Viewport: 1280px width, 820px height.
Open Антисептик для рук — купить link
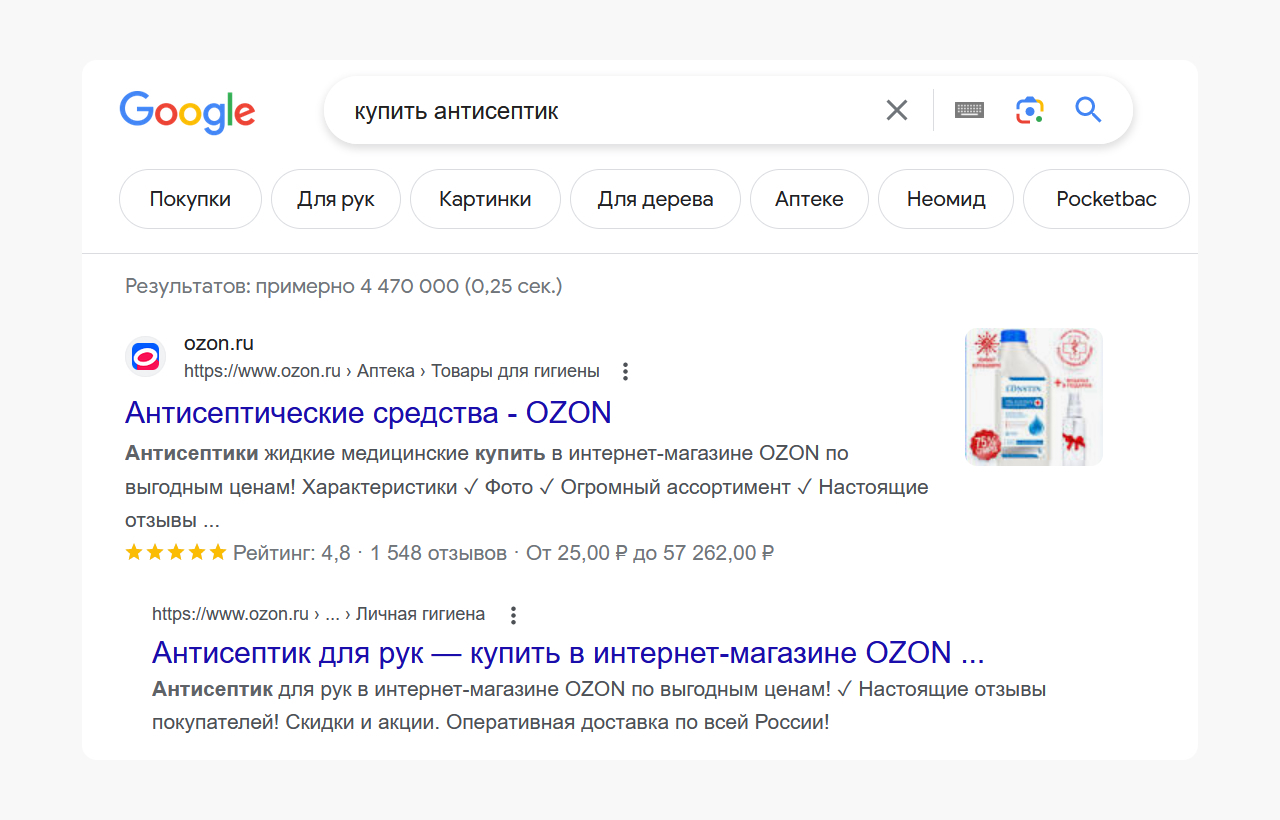[568, 653]
